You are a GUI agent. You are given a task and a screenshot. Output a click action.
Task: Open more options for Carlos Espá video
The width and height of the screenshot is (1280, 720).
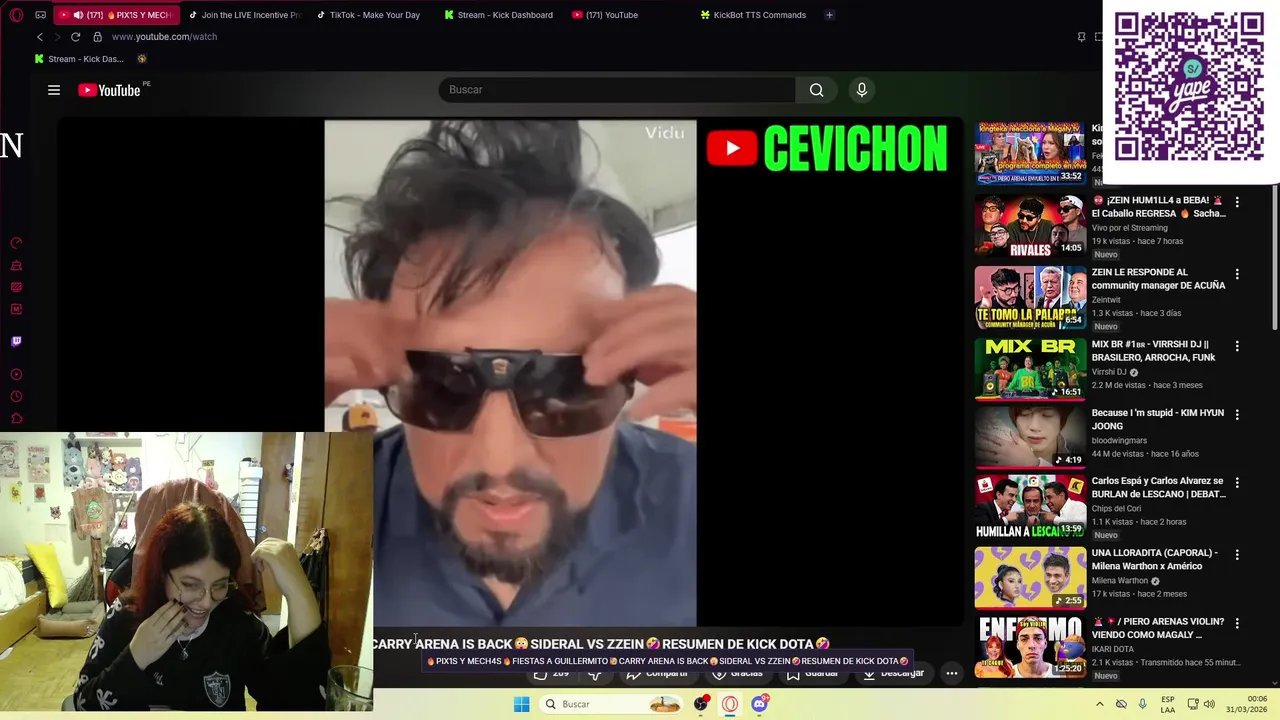tap(1237, 482)
